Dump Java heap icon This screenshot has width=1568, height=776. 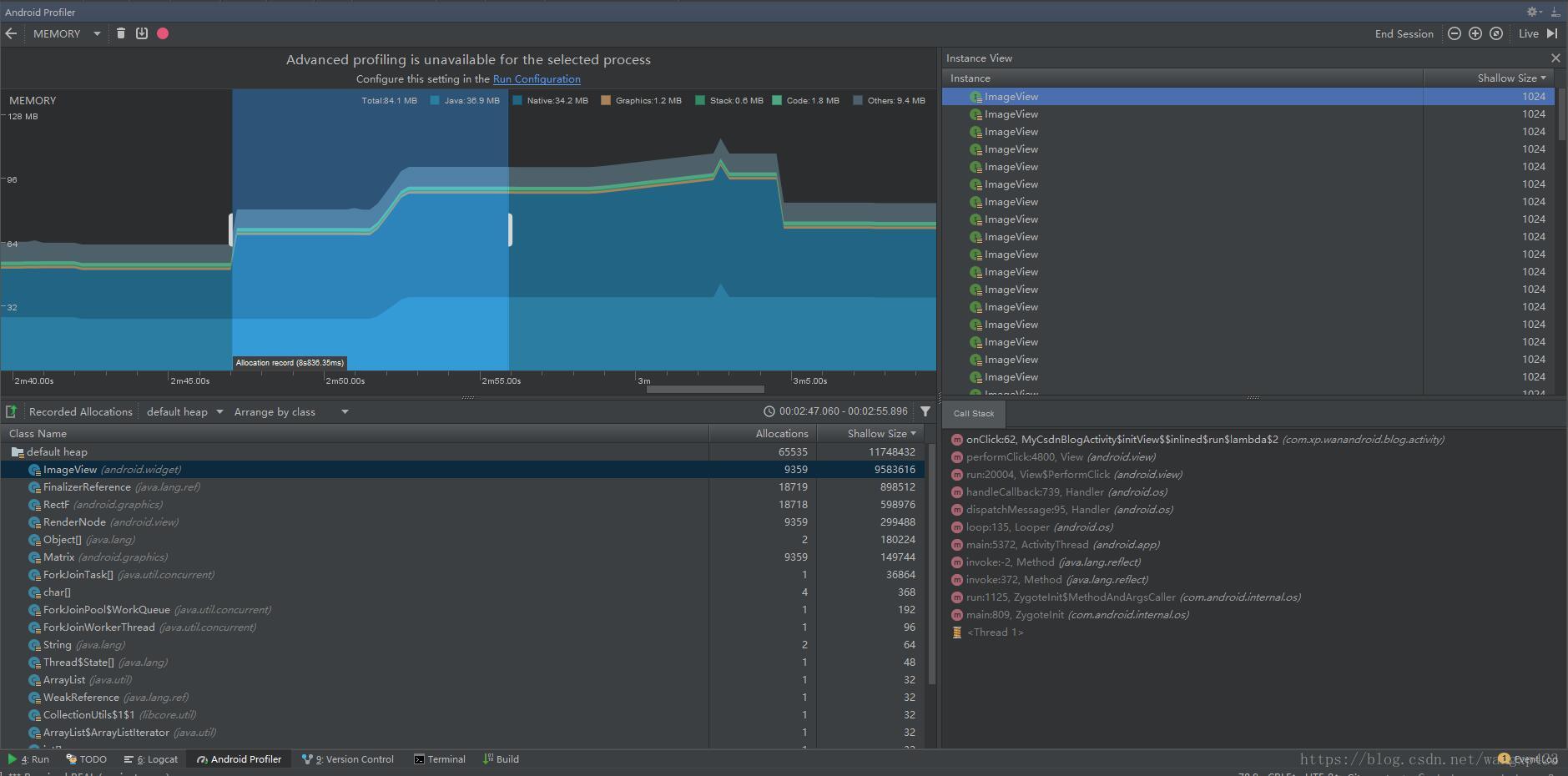tap(142, 33)
